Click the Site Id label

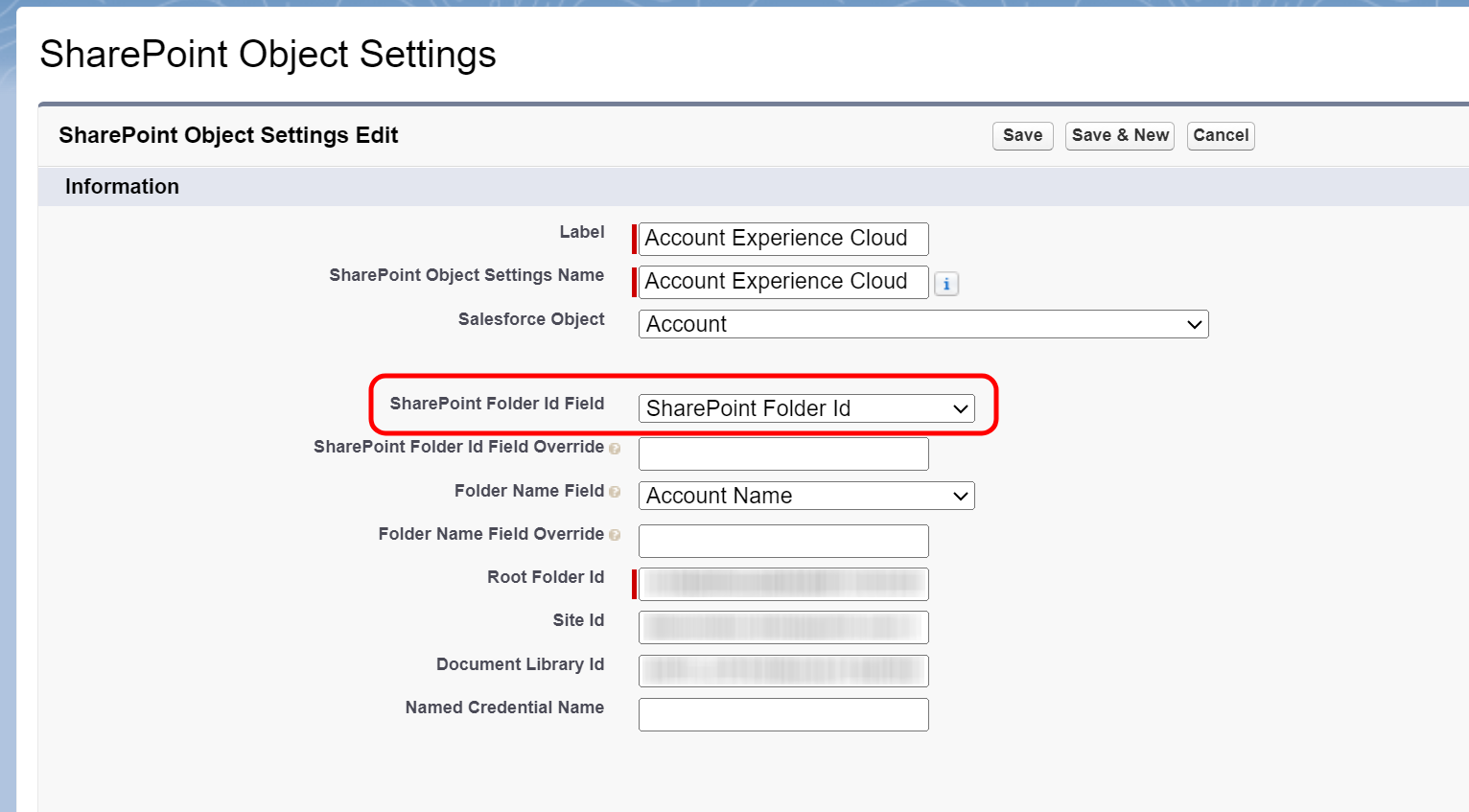point(578,620)
